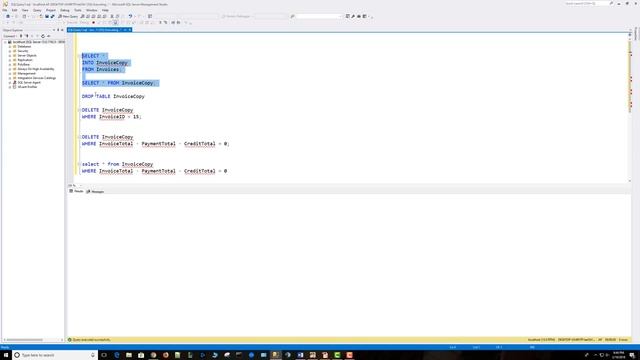Viewport: 640px width, 360px height.
Task: Open the Edit menu
Action: (14, 10)
